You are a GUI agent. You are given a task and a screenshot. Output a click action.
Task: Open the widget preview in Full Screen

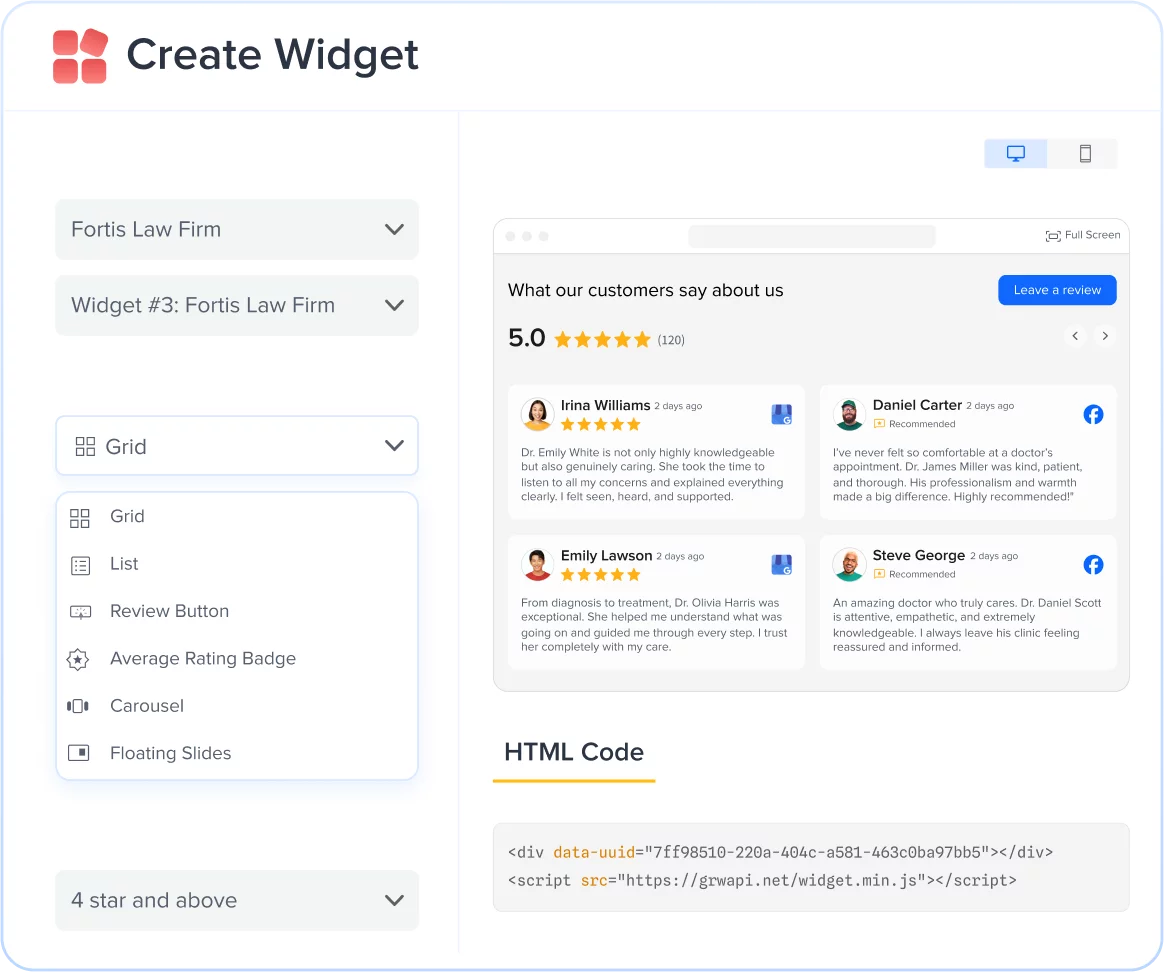(x=1083, y=235)
